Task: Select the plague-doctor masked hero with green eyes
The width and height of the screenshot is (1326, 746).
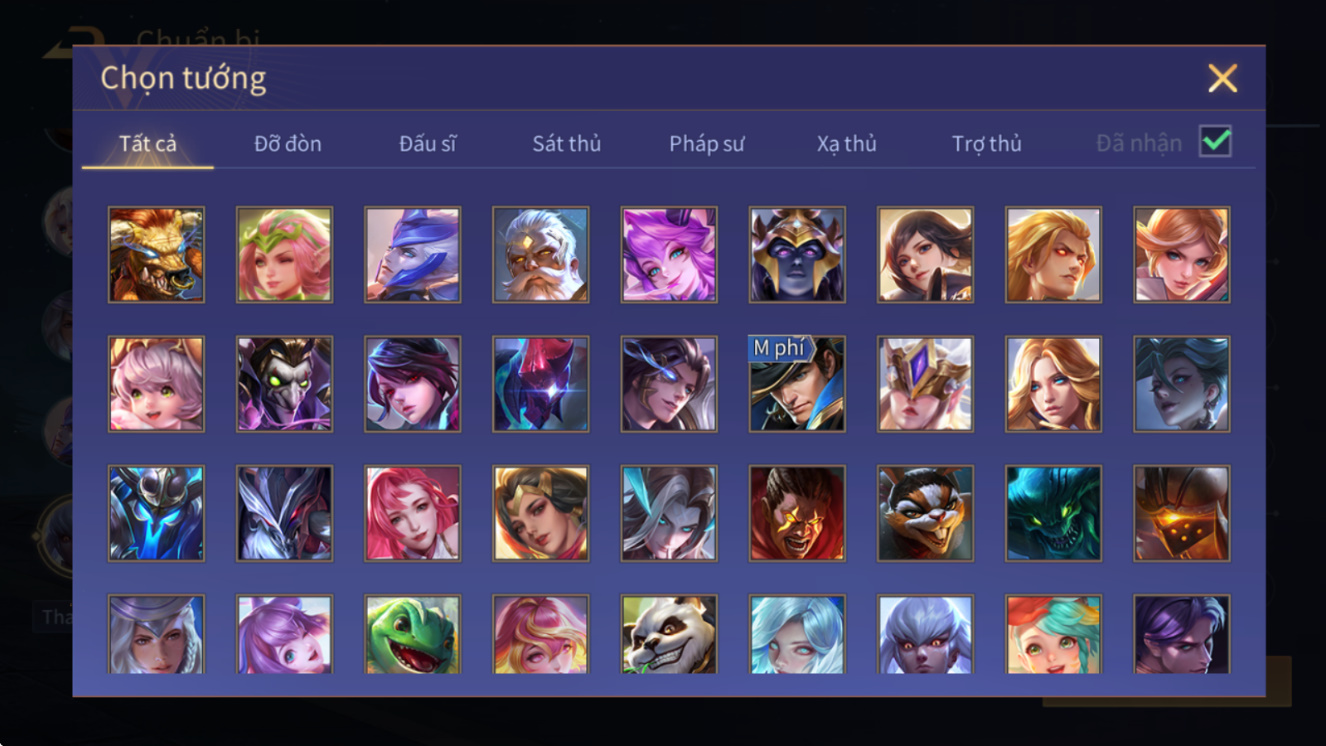Action: 285,384
